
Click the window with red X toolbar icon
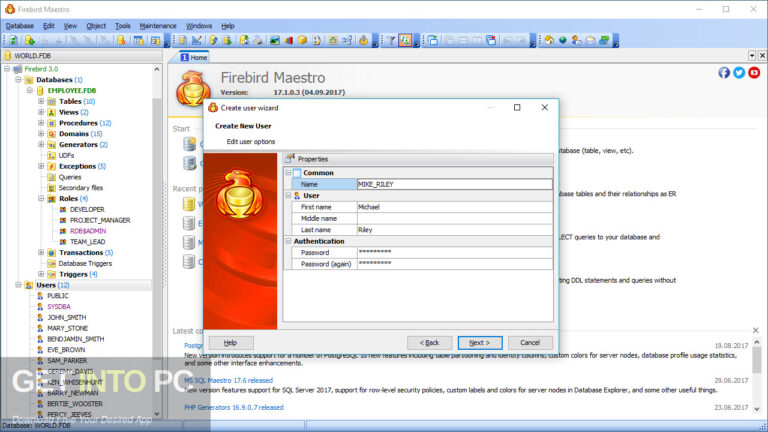(x=491, y=41)
